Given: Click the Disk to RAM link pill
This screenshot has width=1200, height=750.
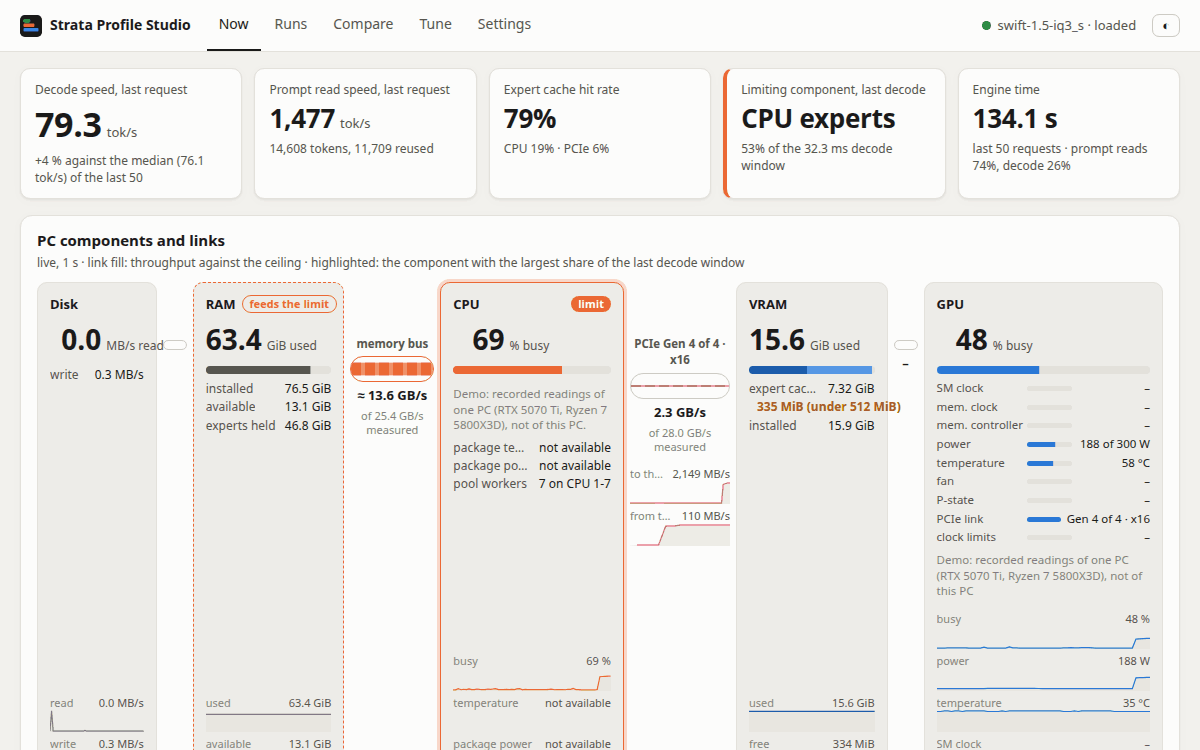Looking at the screenshot, I should click(175, 344).
